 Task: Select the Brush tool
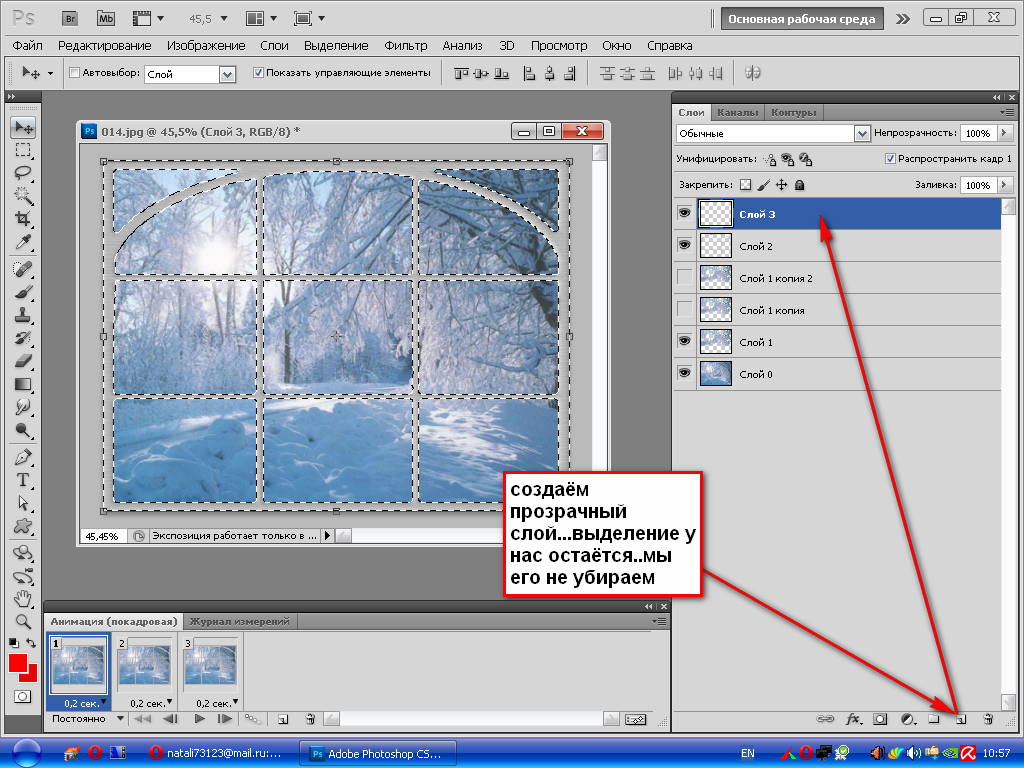point(24,292)
